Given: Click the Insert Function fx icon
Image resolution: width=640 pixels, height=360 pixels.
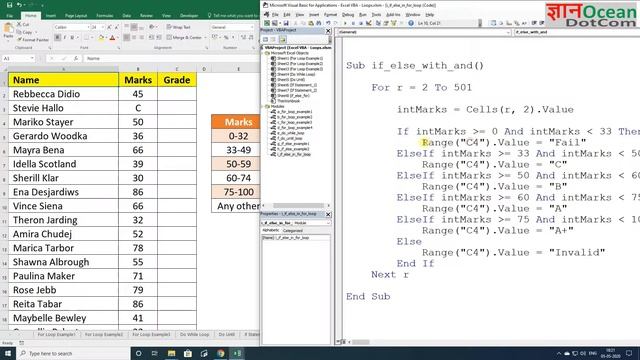Looking at the screenshot, I should [x=76, y=58].
